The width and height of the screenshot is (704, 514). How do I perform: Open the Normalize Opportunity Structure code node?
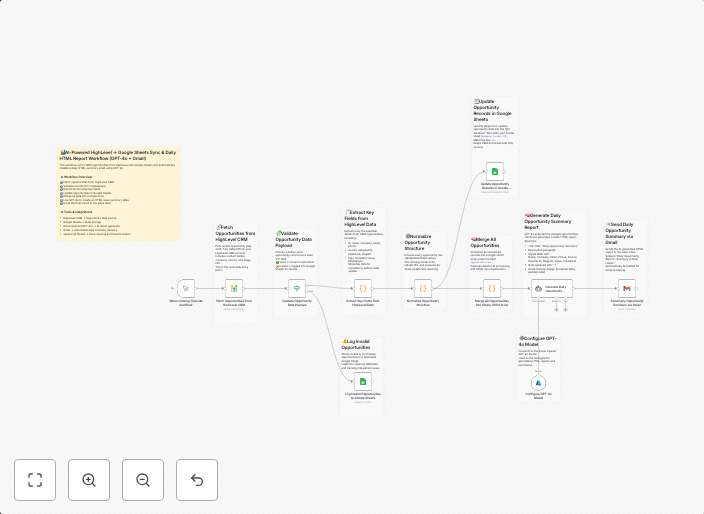(423, 288)
